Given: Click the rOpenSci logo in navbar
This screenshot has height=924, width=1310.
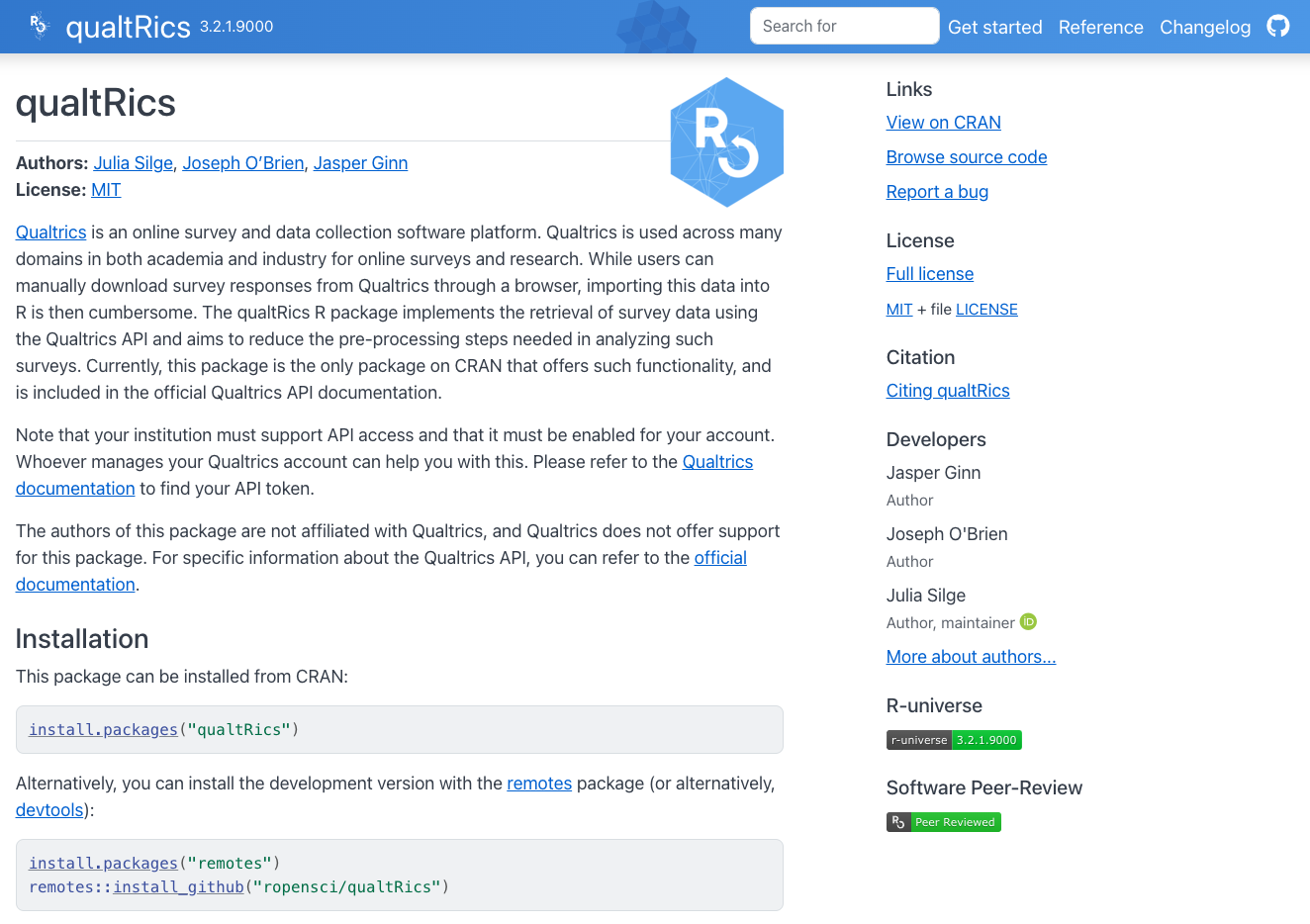Looking at the screenshot, I should click(39, 26).
